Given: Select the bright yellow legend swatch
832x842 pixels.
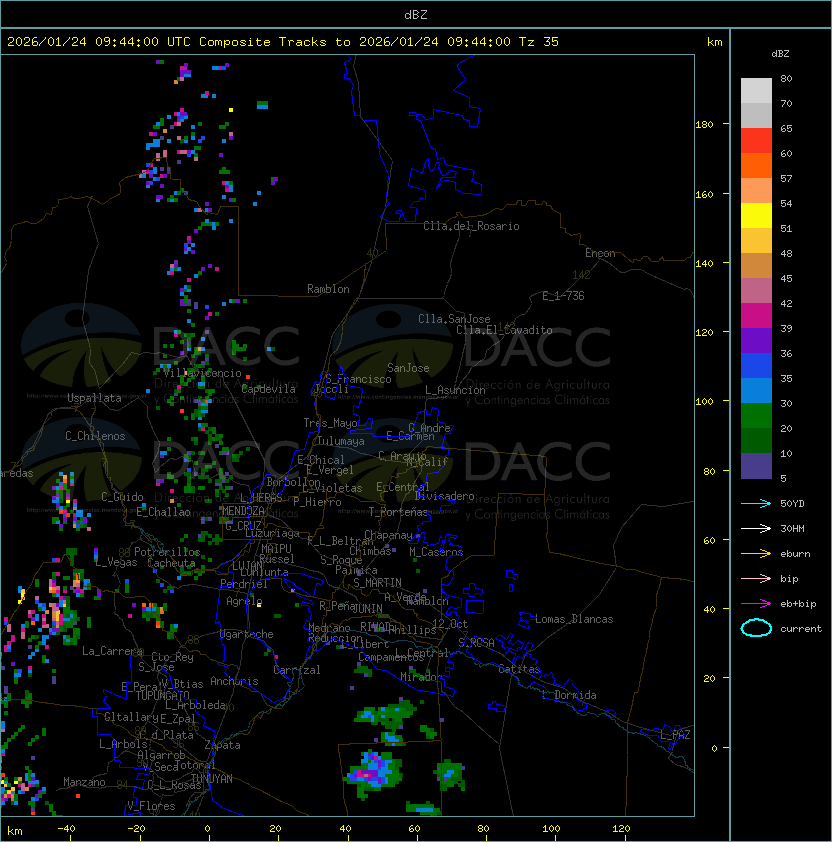Looking at the screenshot, I should (x=756, y=216).
